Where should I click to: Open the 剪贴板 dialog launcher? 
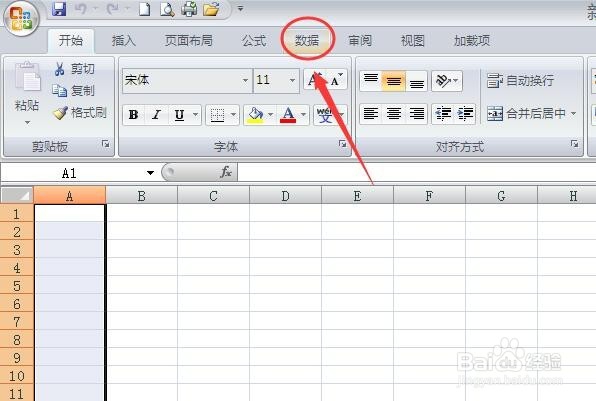(x=105, y=144)
